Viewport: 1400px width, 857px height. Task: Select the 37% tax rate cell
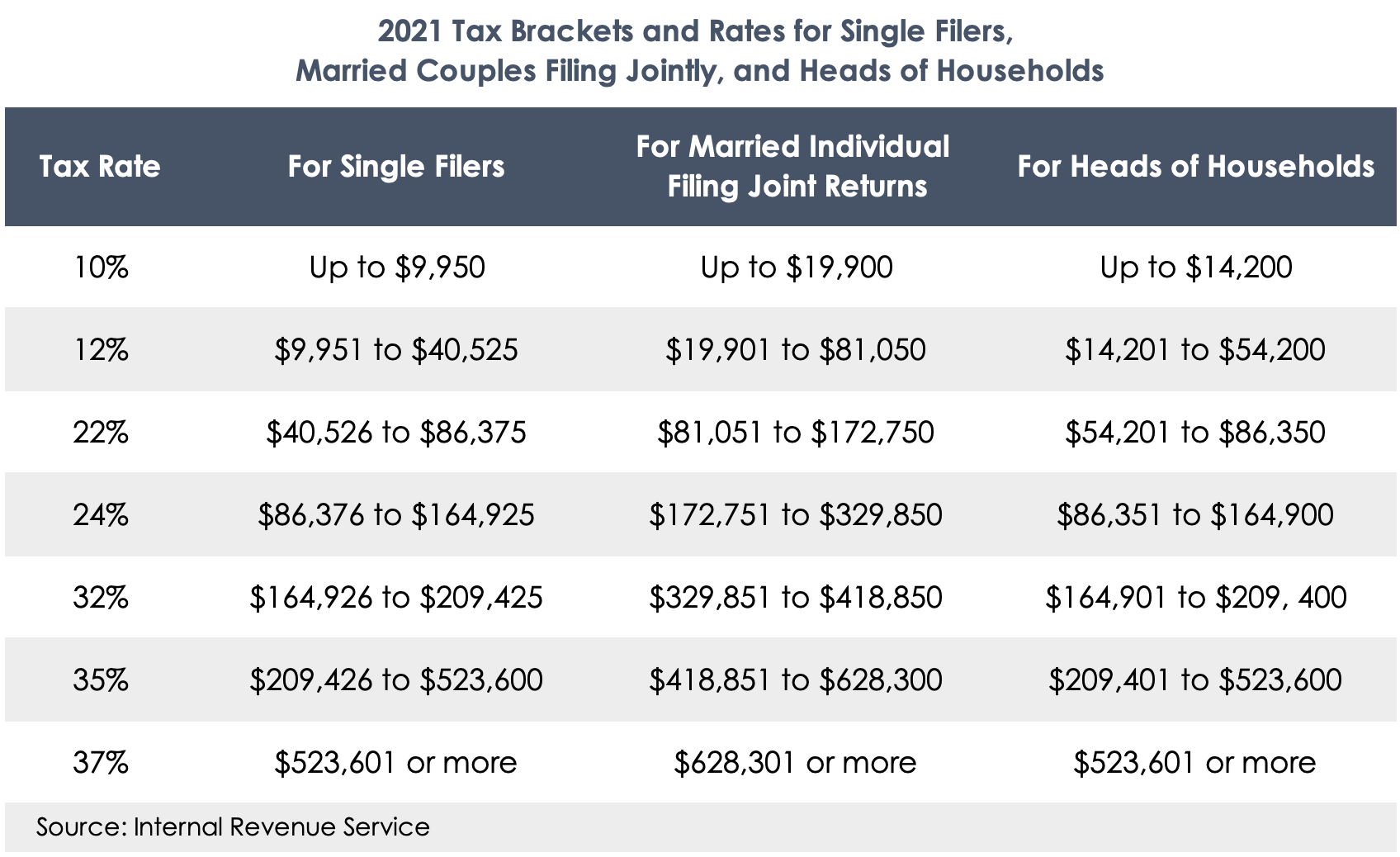101,763
